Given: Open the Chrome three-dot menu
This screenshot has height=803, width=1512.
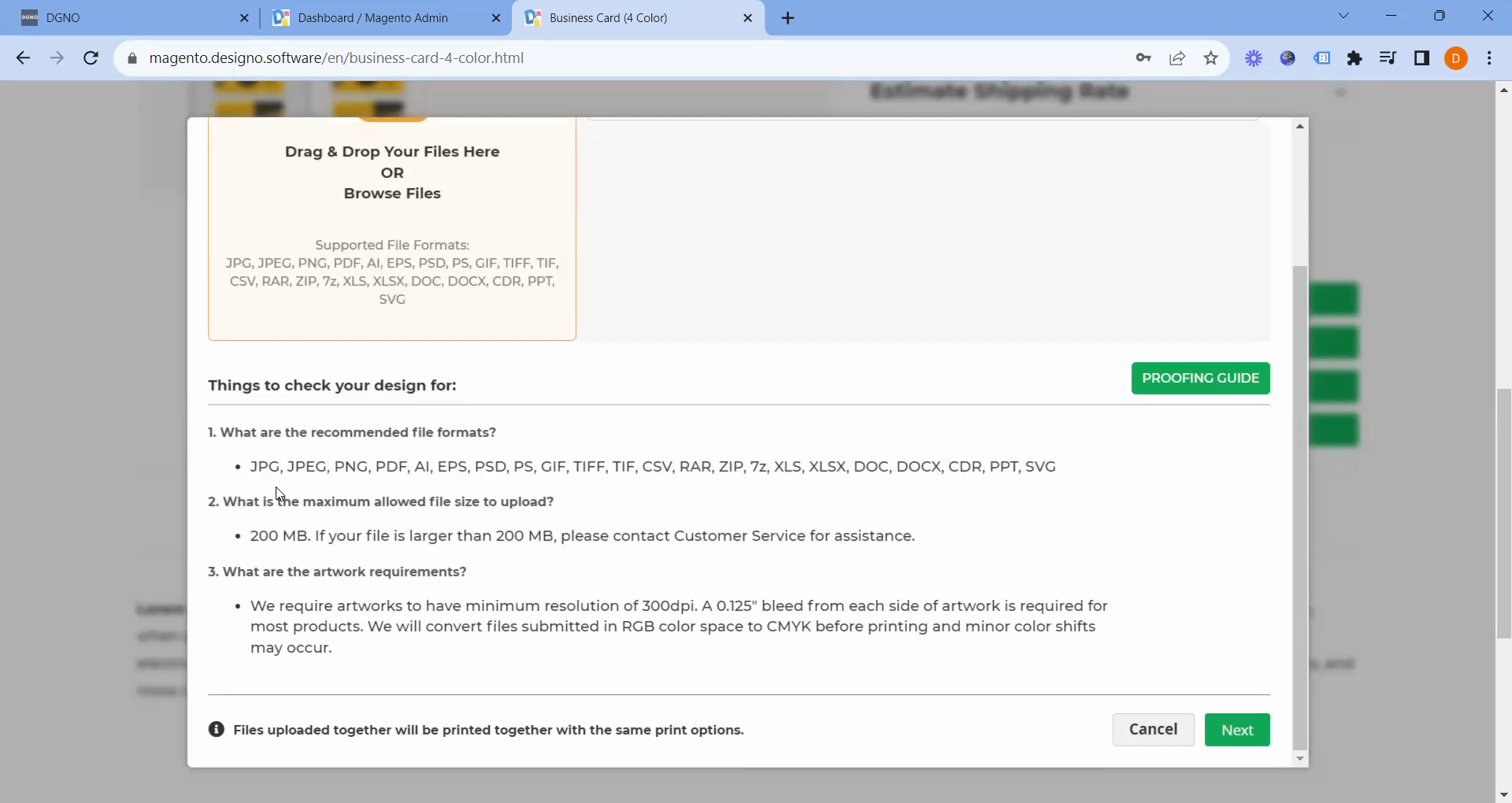Looking at the screenshot, I should pyautogui.click(x=1489, y=58).
